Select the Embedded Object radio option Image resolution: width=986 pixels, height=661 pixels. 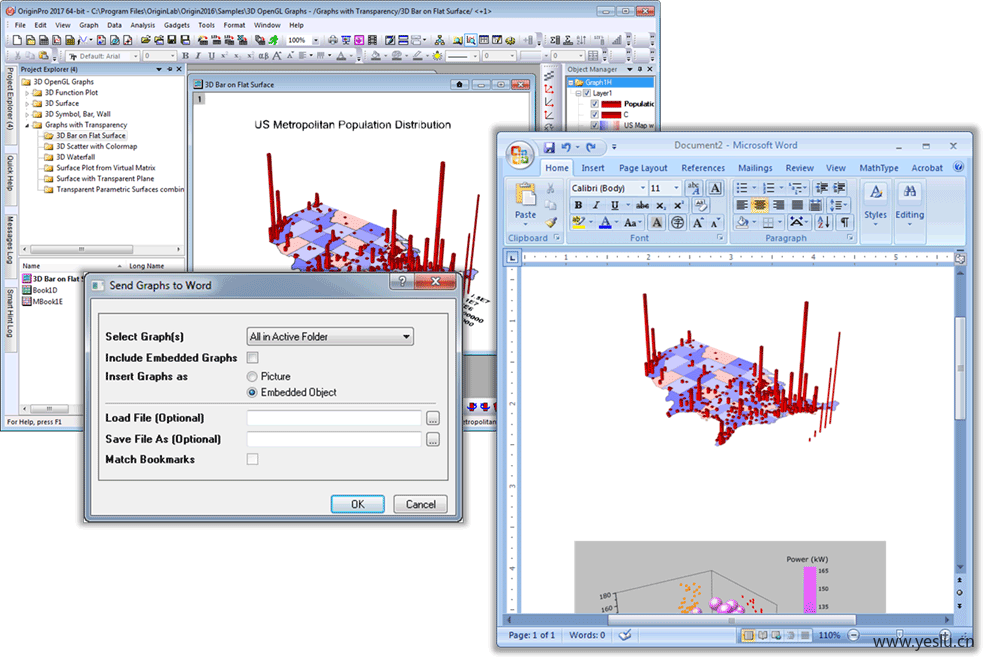point(252,392)
